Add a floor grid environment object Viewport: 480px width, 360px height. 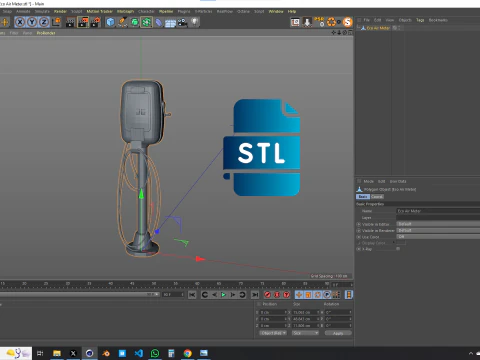coord(170,23)
